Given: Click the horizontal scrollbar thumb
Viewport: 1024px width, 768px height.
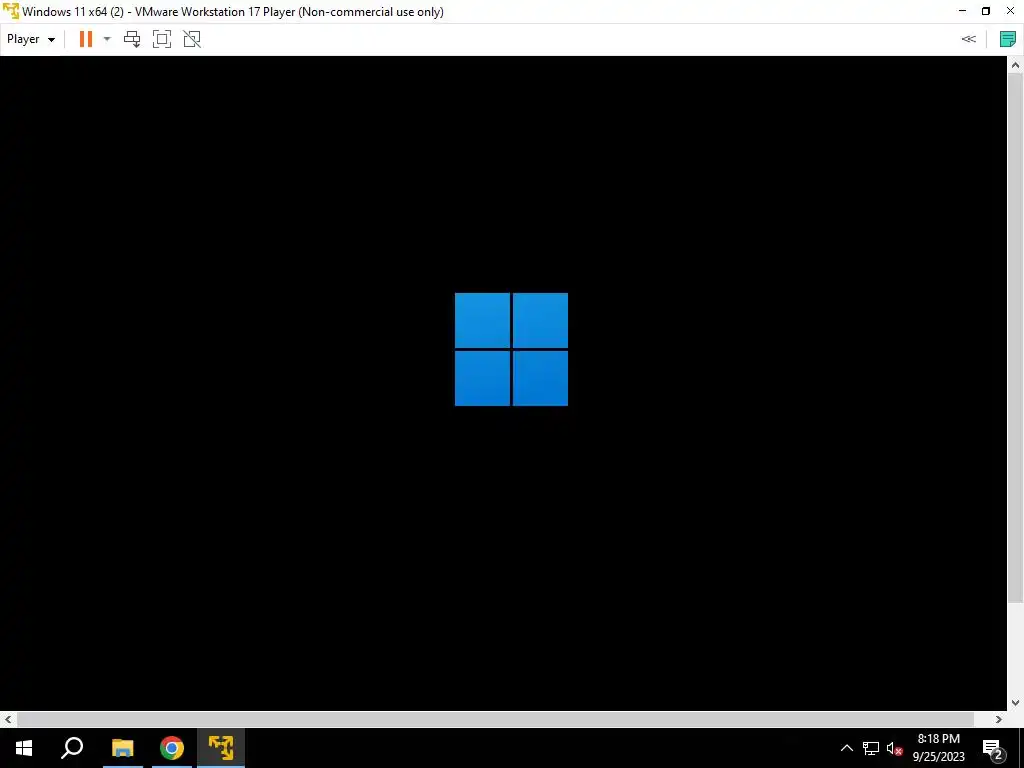Looking at the screenshot, I should [x=495, y=719].
